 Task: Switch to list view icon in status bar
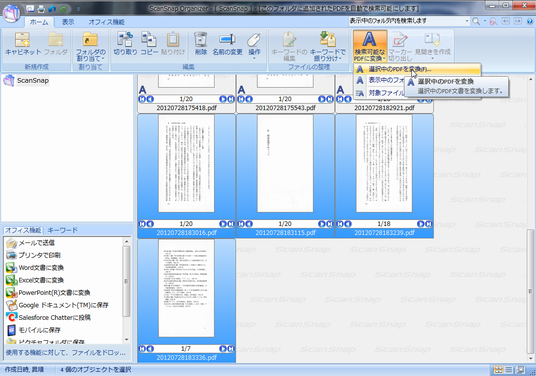pos(509,370)
